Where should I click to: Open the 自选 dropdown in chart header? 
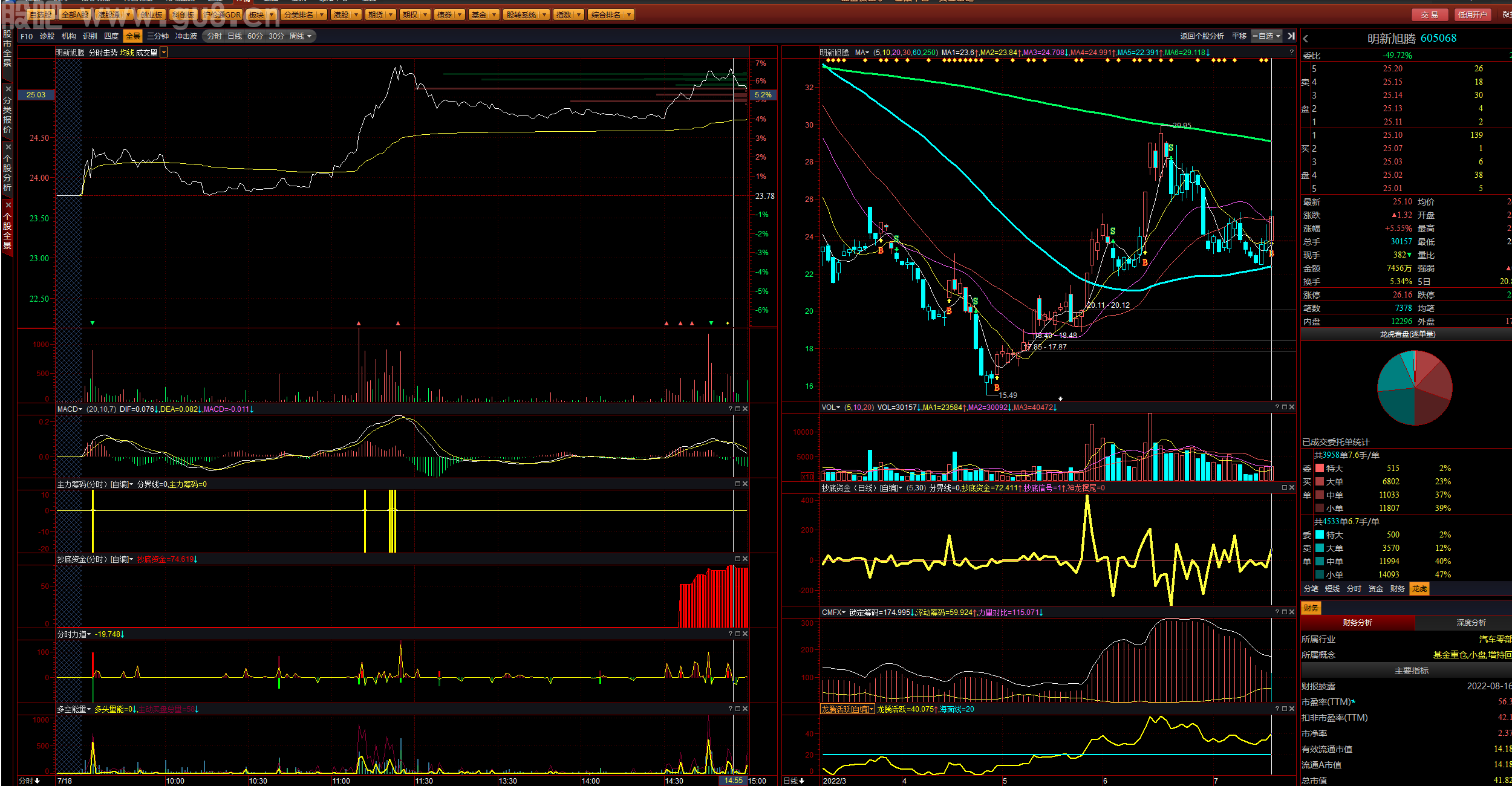[1266, 36]
